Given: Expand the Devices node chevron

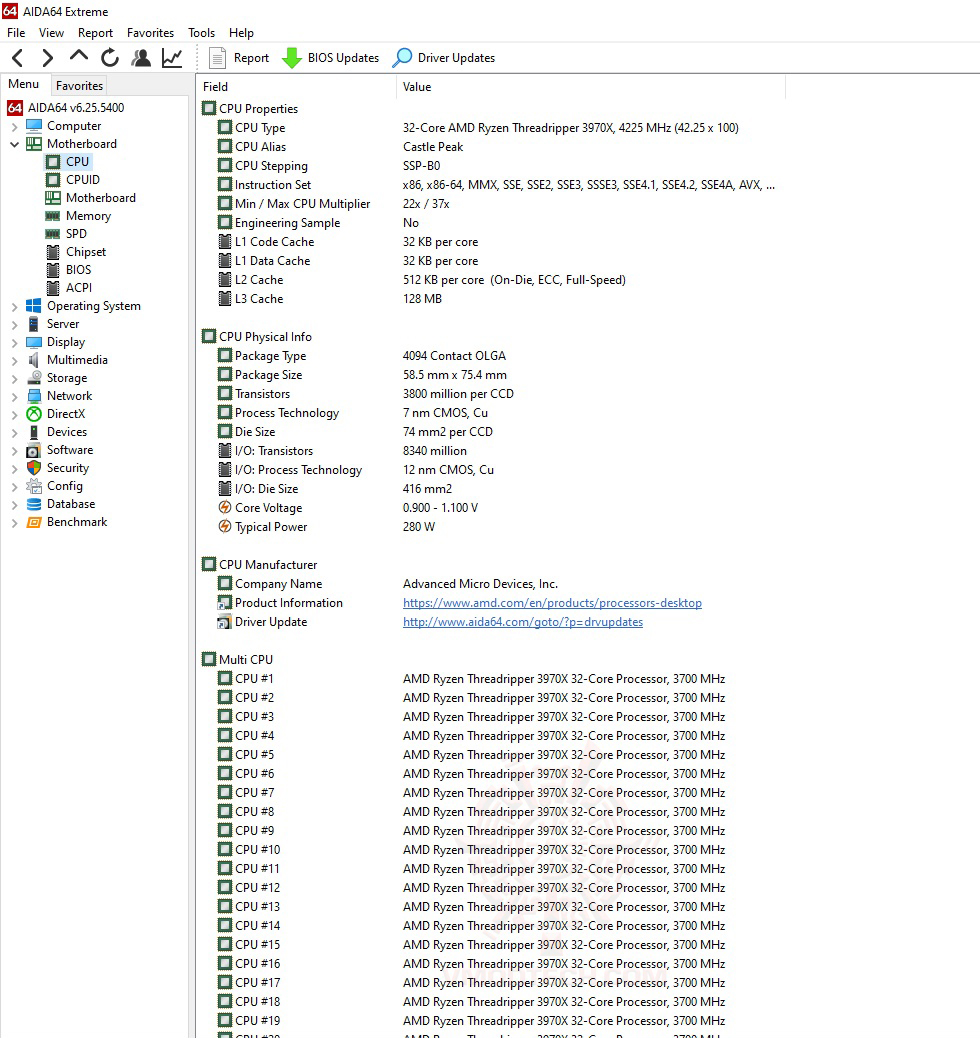Looking at the screenshot, I should click(15, 432).
